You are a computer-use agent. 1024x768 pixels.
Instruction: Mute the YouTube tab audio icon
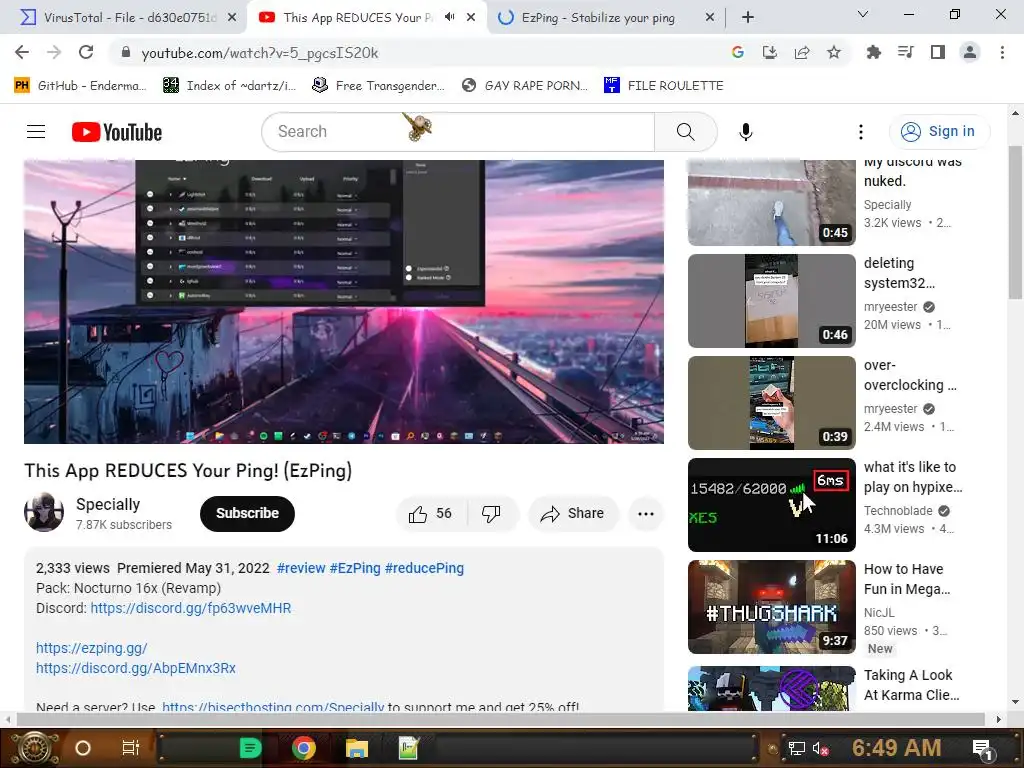pos(450,17)
